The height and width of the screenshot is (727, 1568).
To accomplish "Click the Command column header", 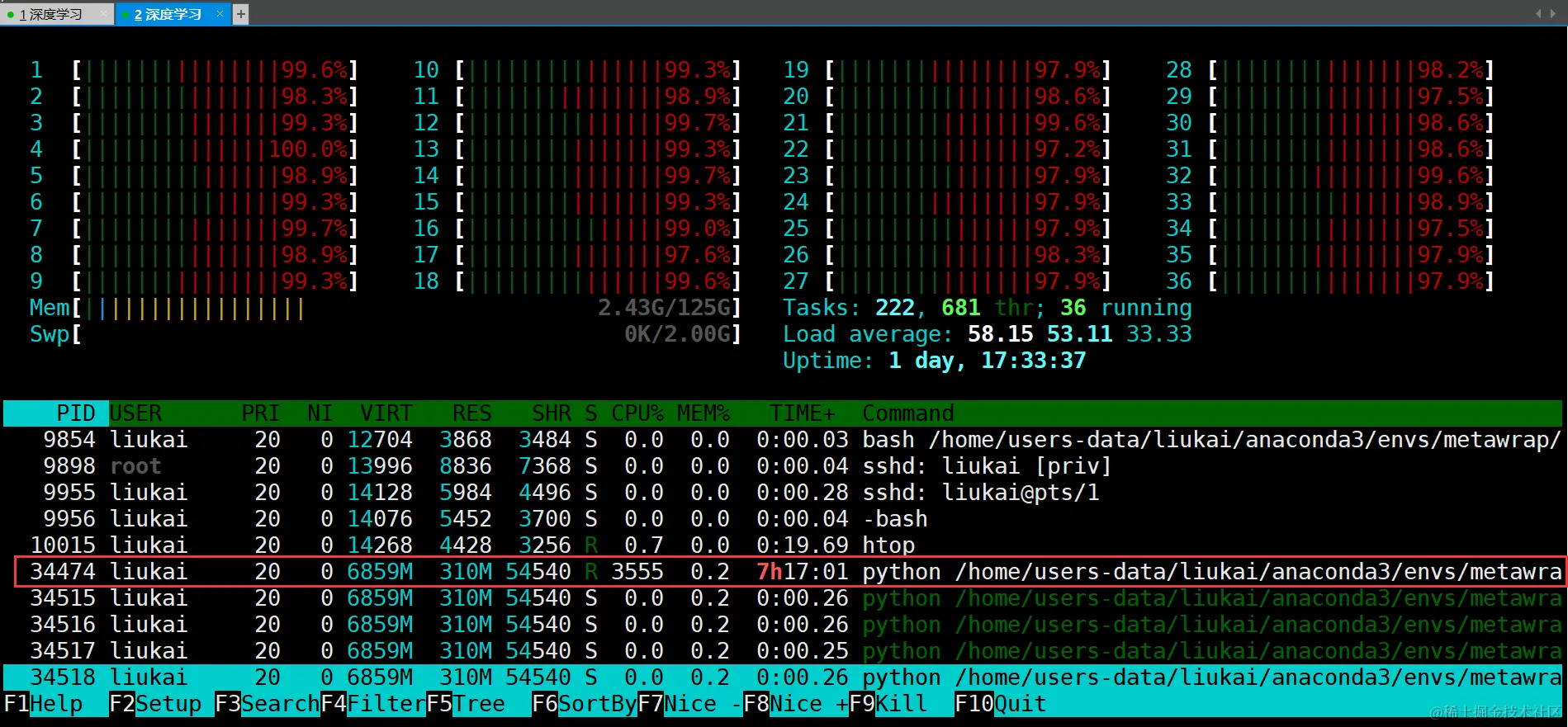I will (908, 413).
